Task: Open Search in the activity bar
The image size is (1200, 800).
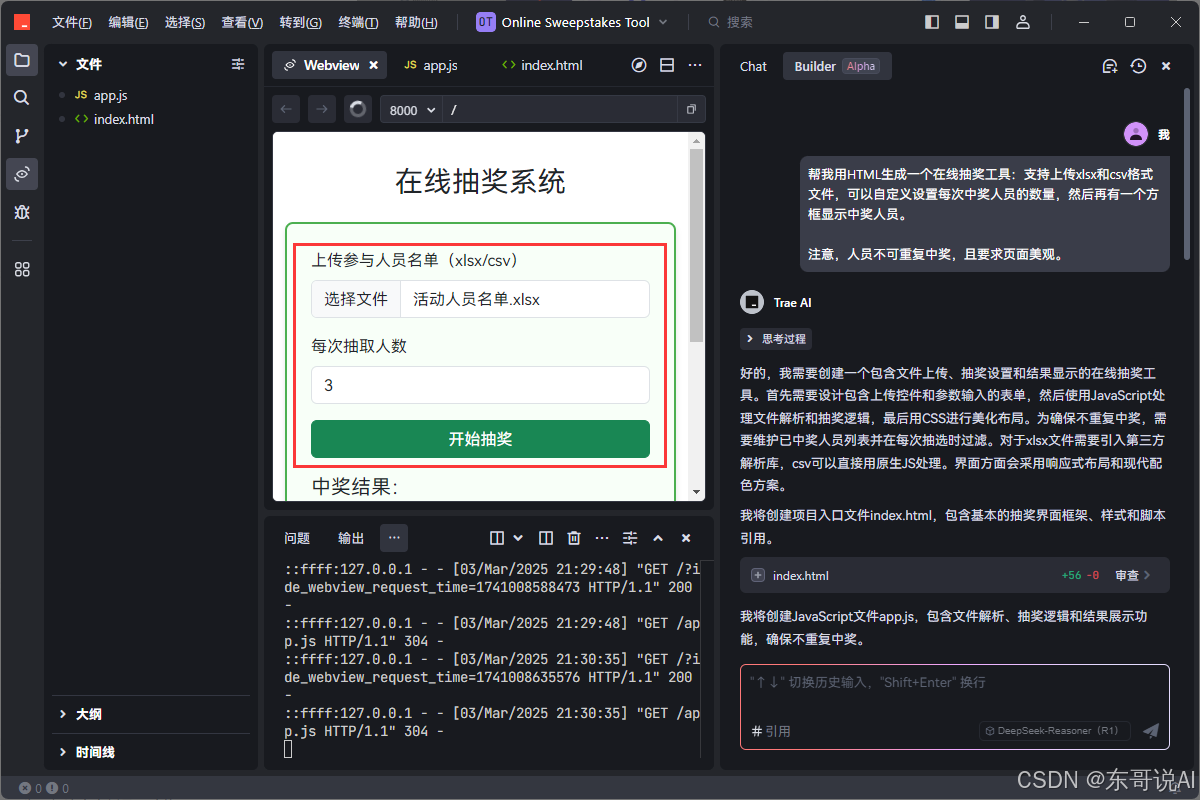Action: click(22, 98)
